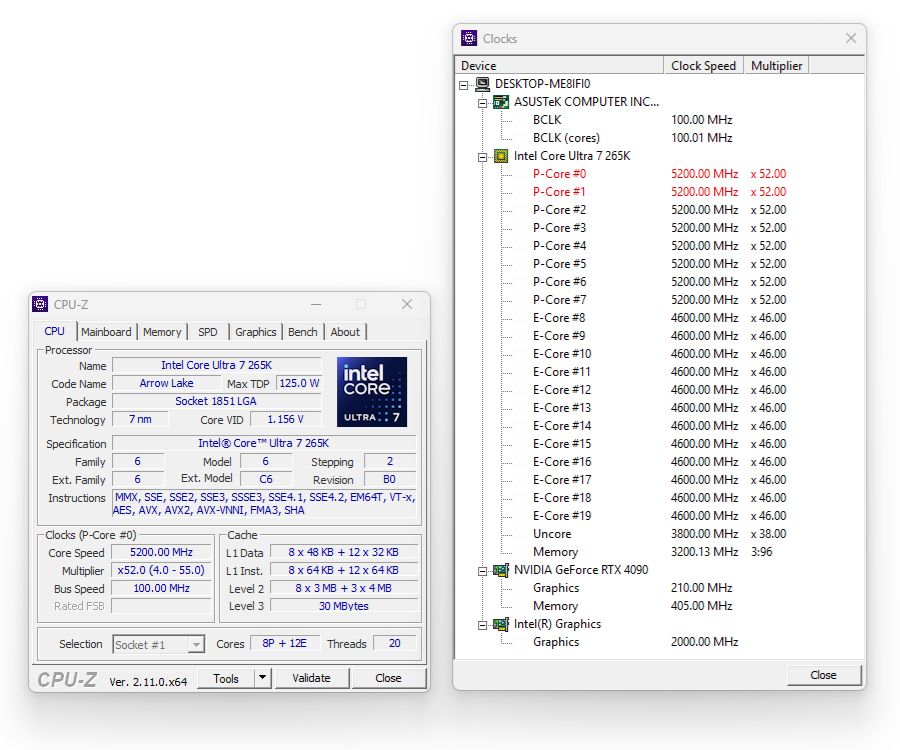Open the SPD tab

point(208,332)
